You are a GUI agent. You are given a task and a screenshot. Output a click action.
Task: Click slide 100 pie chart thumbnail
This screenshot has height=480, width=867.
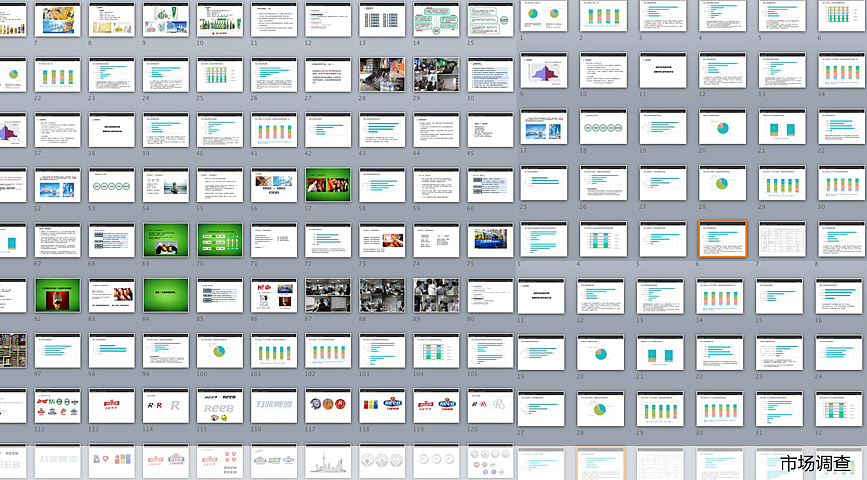[x=220, y=351]
